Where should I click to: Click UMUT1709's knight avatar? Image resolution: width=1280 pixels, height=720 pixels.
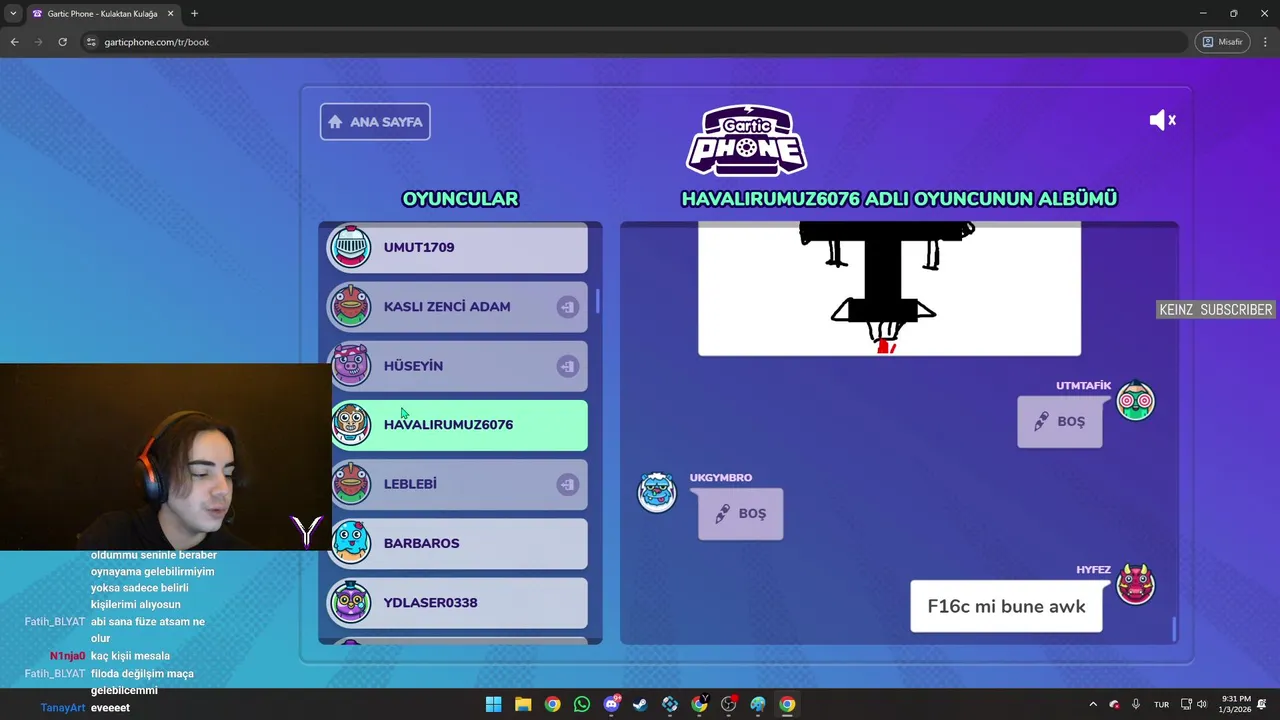351,247
